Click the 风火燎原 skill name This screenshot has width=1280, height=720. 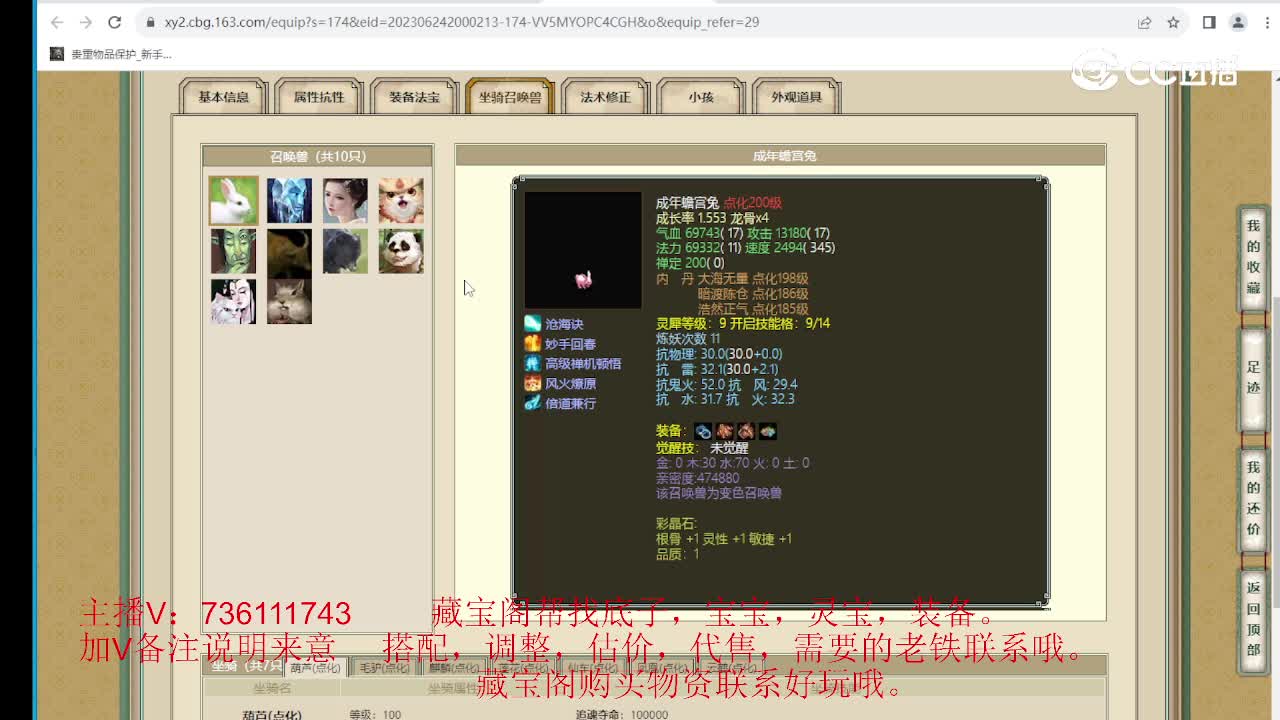[570, 384]
